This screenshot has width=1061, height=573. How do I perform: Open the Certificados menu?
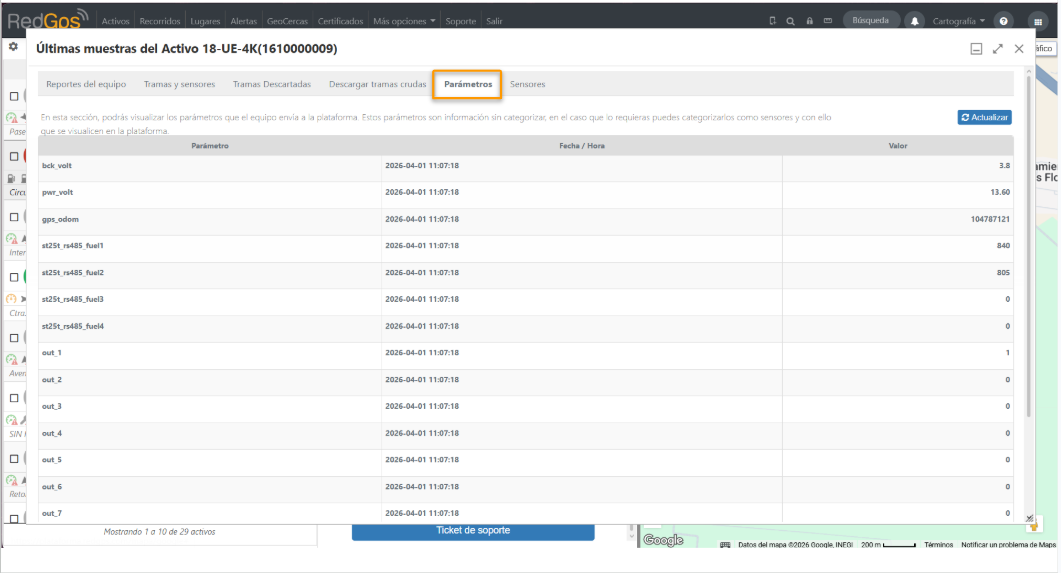(340, 21)
